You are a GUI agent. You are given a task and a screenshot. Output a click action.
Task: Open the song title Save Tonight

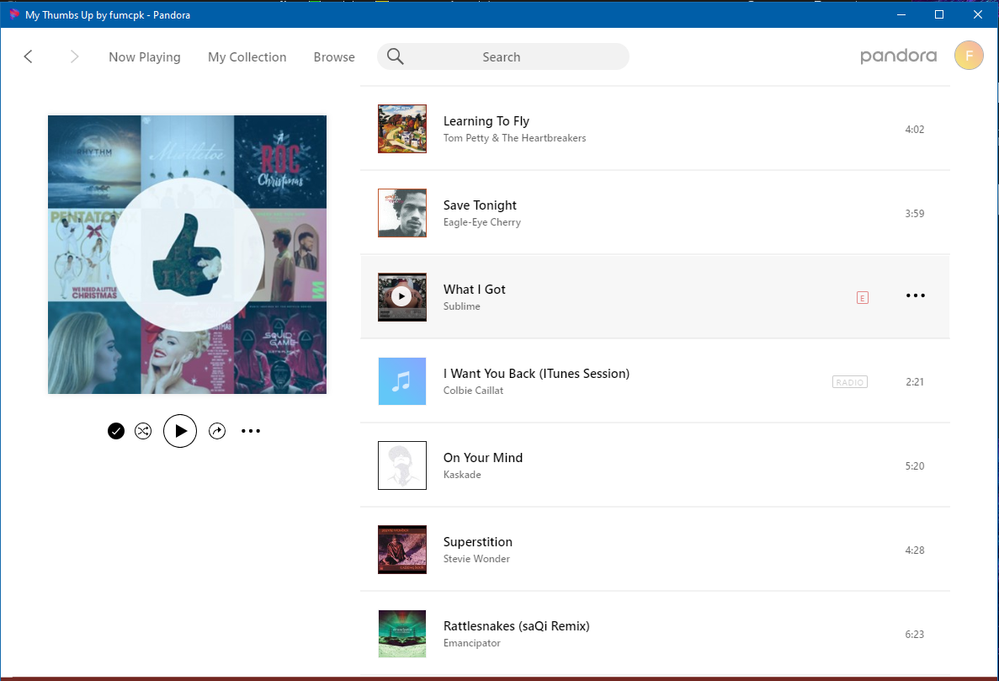480,205
